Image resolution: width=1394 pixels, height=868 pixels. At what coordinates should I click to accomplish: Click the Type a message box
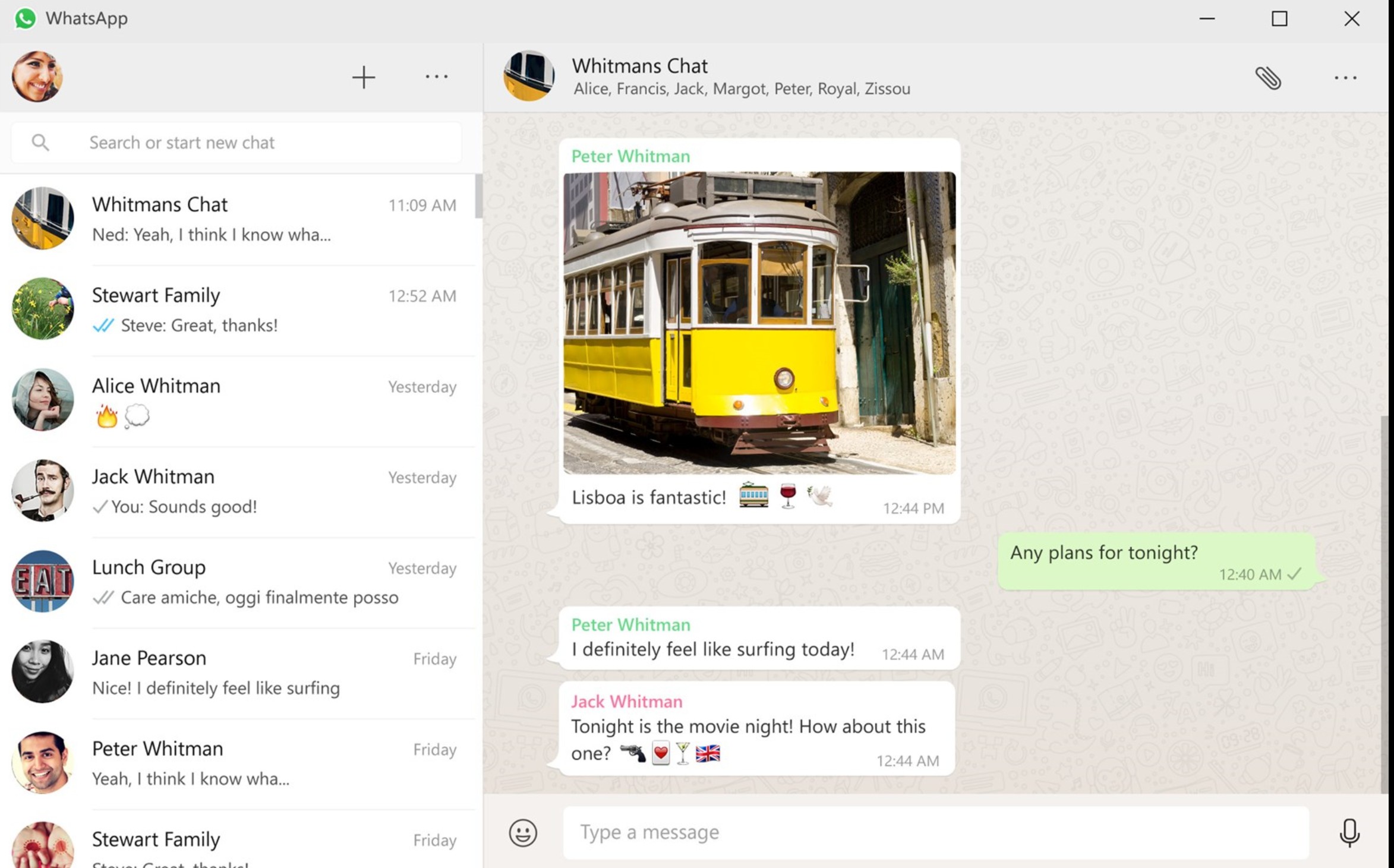click(936, 832)
